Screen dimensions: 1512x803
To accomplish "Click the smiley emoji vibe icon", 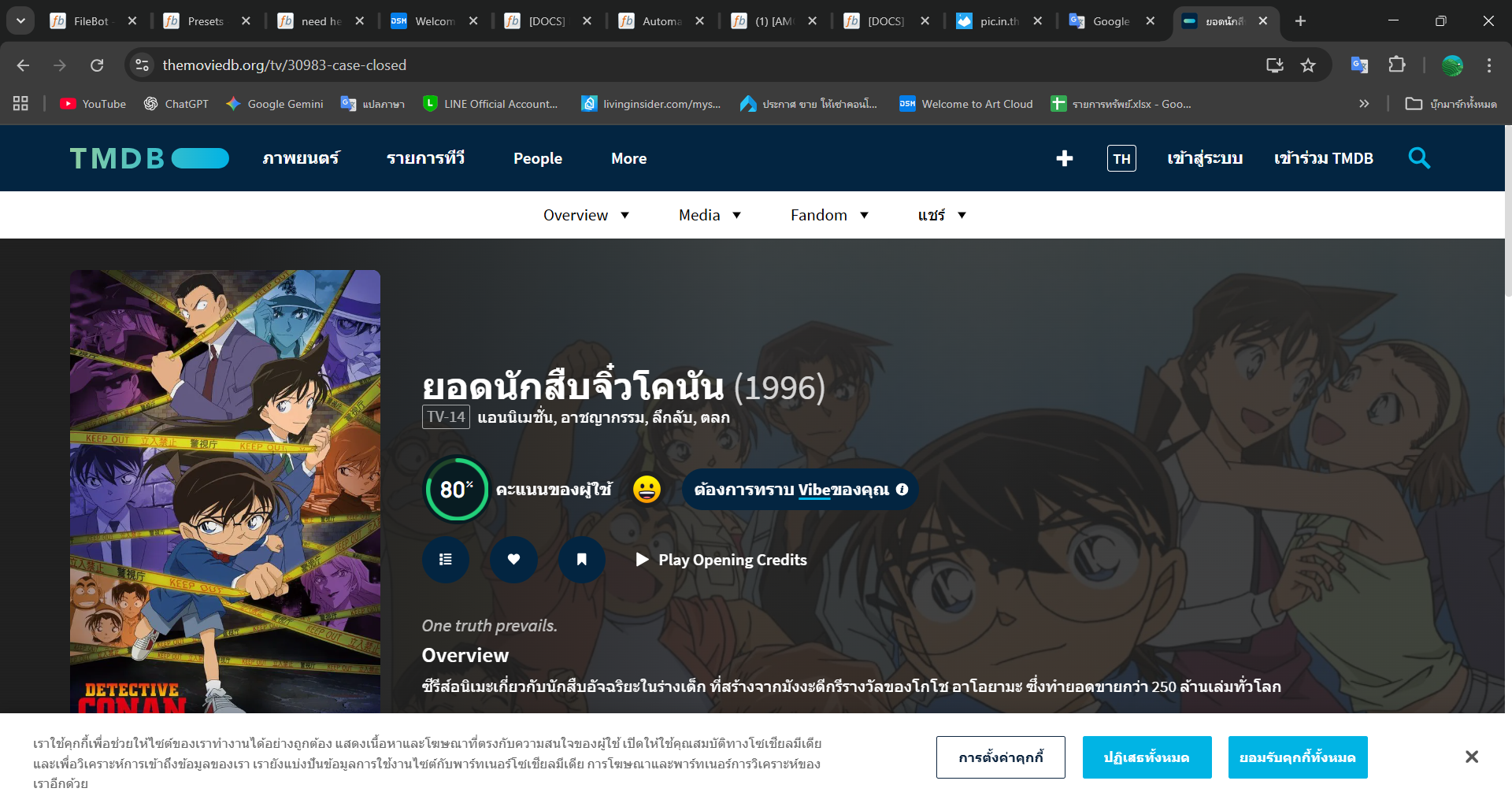I will point(647,490).
